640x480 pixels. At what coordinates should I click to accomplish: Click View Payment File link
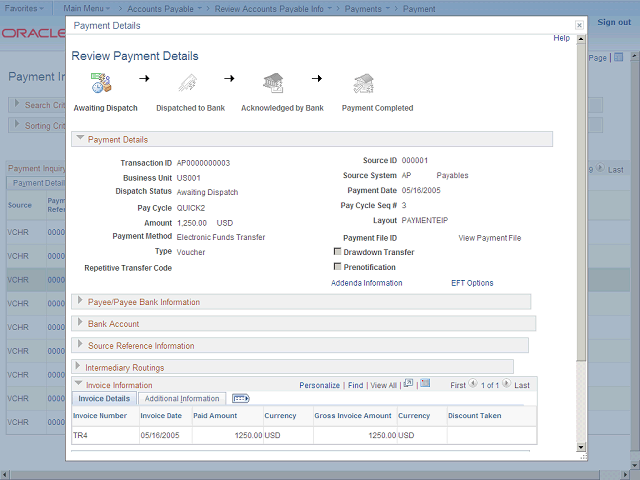(x=489, y=238)
